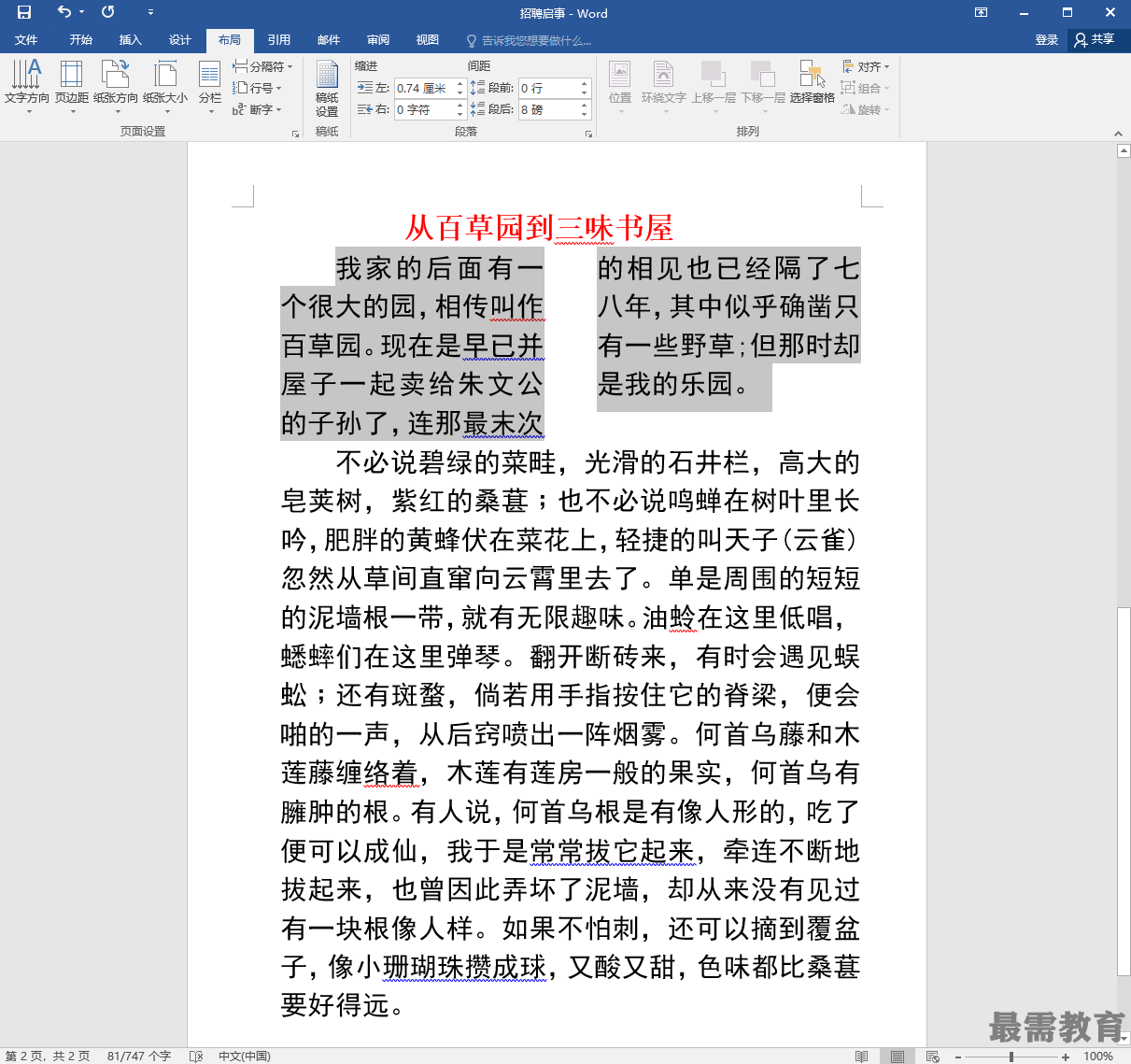Screen dimensions: 1131x1064
Task: Increase the left indent with up arrow
Action: tap(459, 83)
